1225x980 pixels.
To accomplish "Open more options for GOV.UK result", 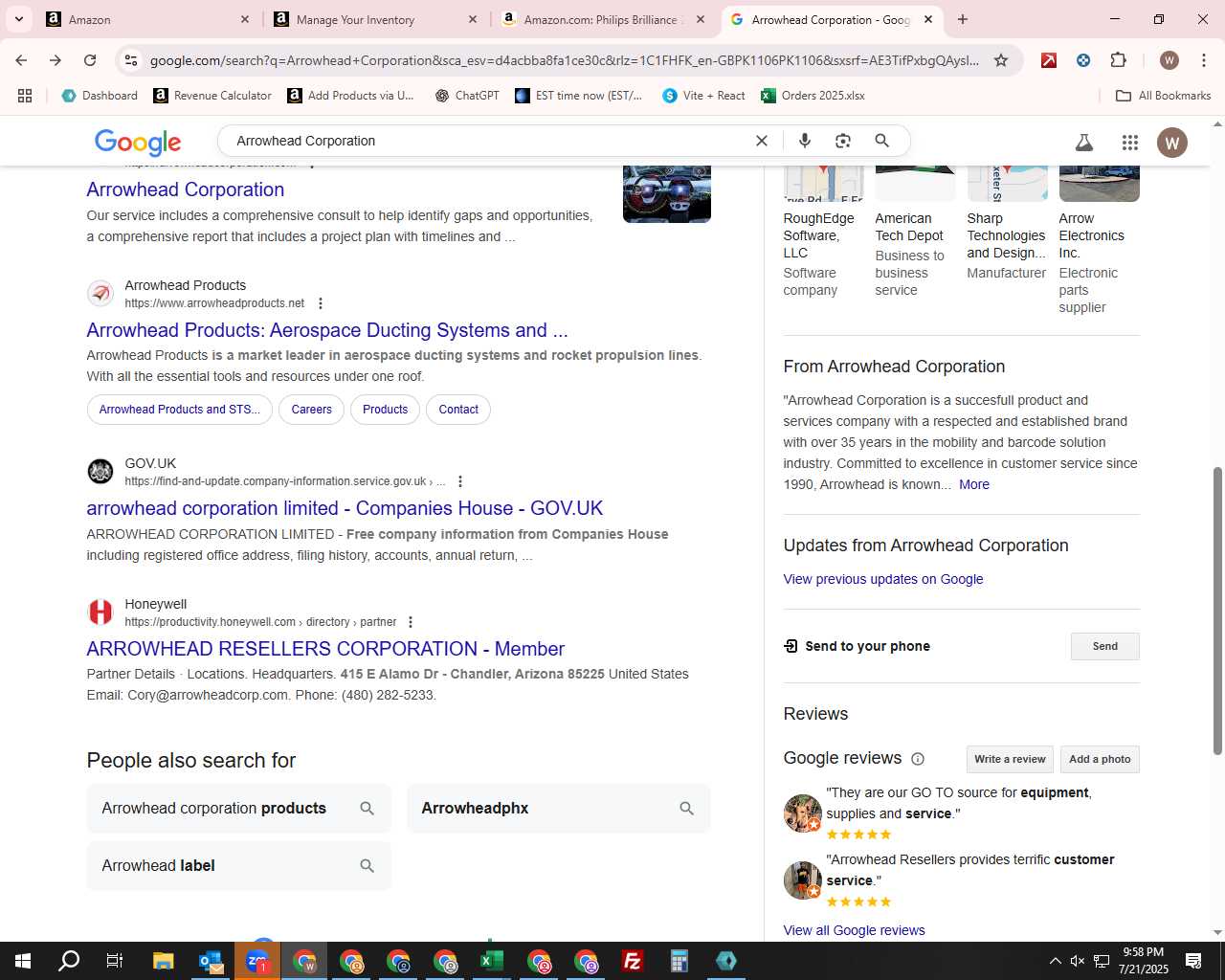I will (x=460, y=481).
